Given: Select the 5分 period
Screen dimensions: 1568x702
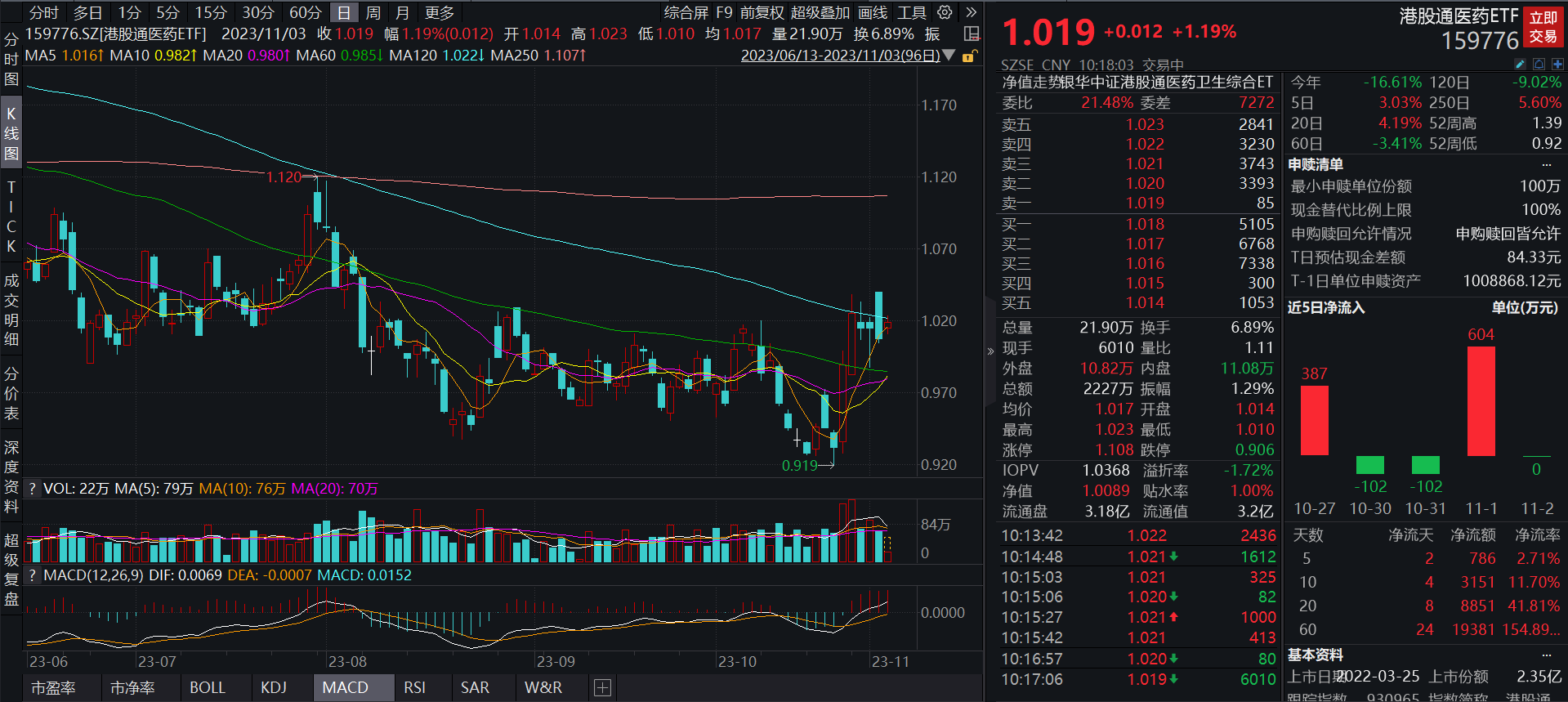Looking at the screenshot, I should (168, 12).
